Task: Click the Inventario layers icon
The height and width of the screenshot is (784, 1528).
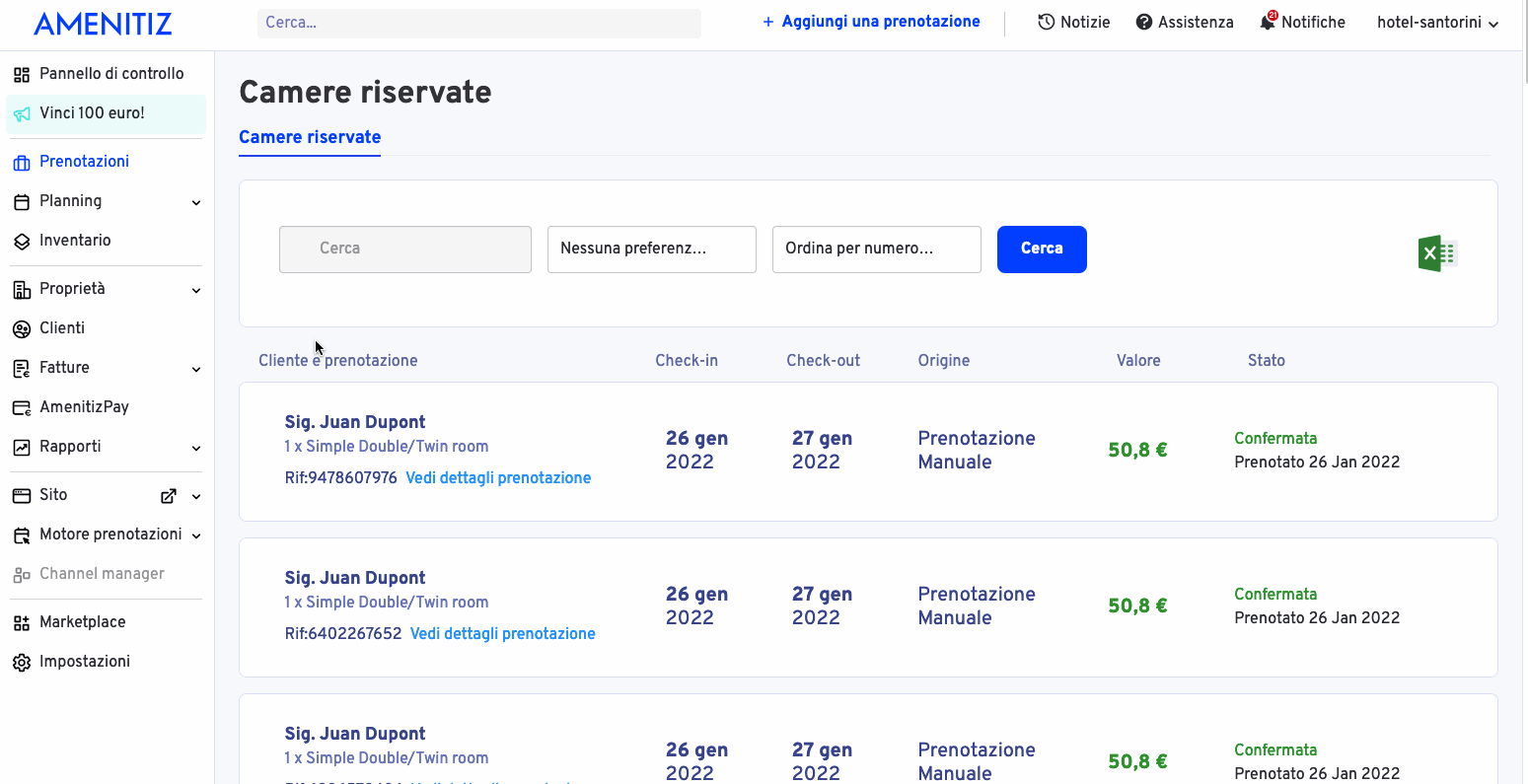Action: click(22, 241)
